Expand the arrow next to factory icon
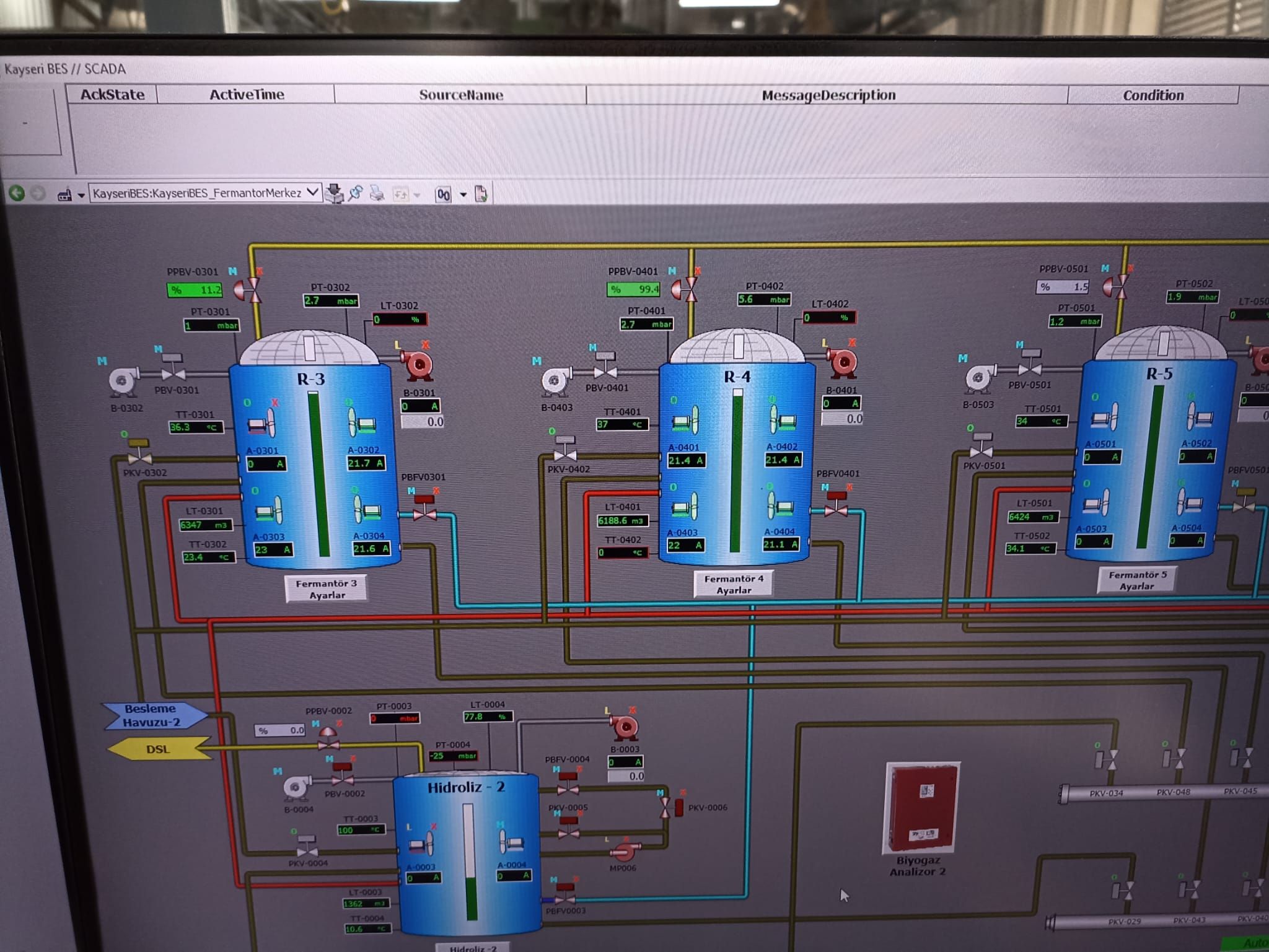Screen dimensions: 1269x952 click(81, 196)
